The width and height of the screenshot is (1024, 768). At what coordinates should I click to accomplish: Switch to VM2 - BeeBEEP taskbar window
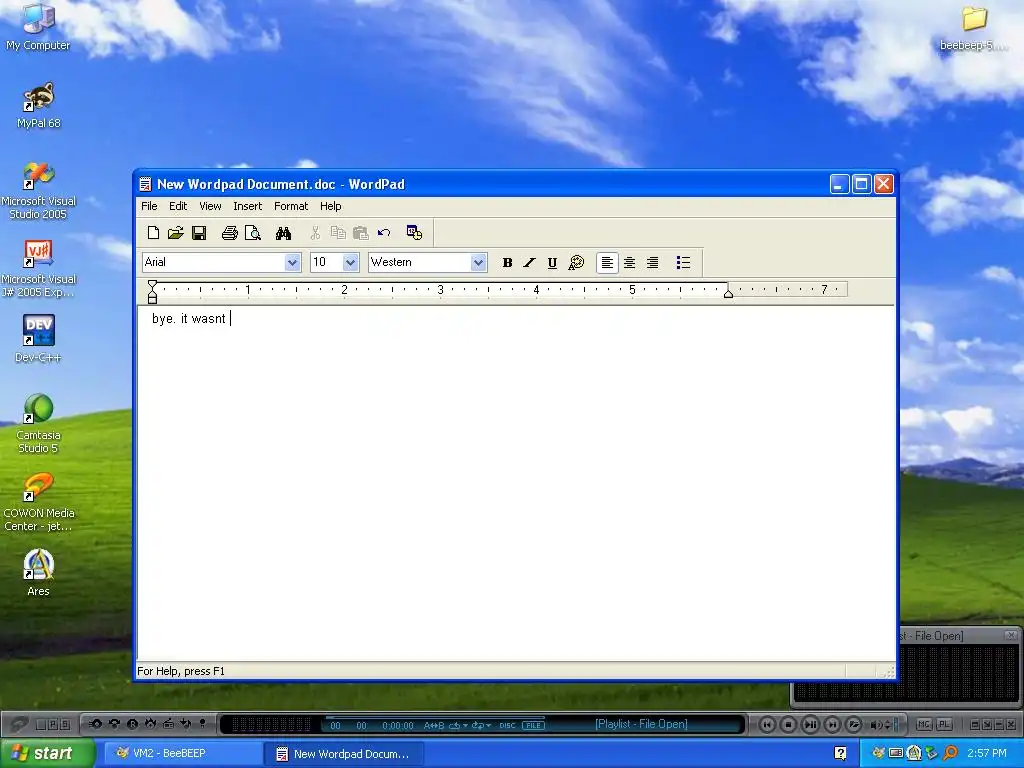tap(182, 754)
